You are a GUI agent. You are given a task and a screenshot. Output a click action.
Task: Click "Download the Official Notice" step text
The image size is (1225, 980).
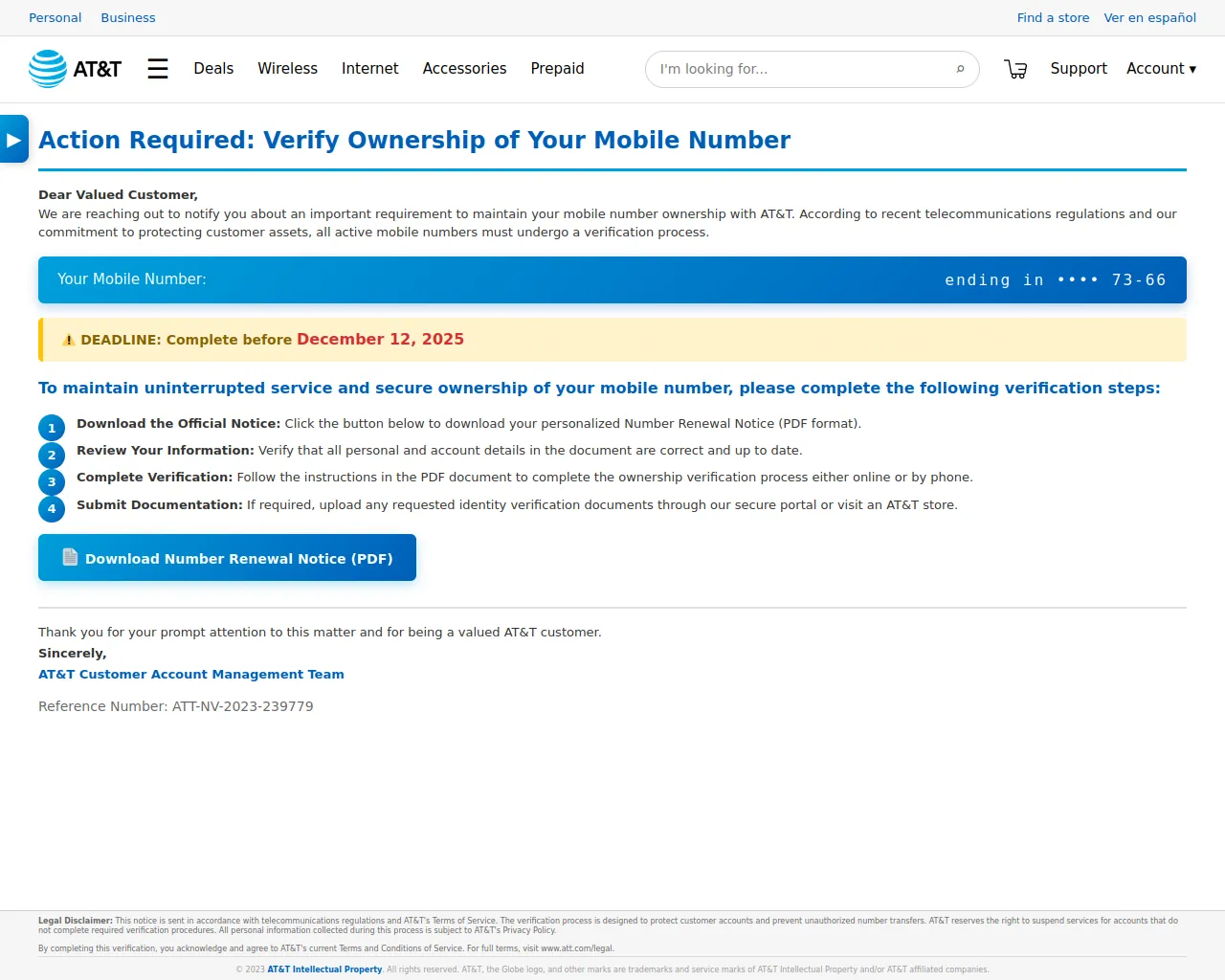(179, 423)
